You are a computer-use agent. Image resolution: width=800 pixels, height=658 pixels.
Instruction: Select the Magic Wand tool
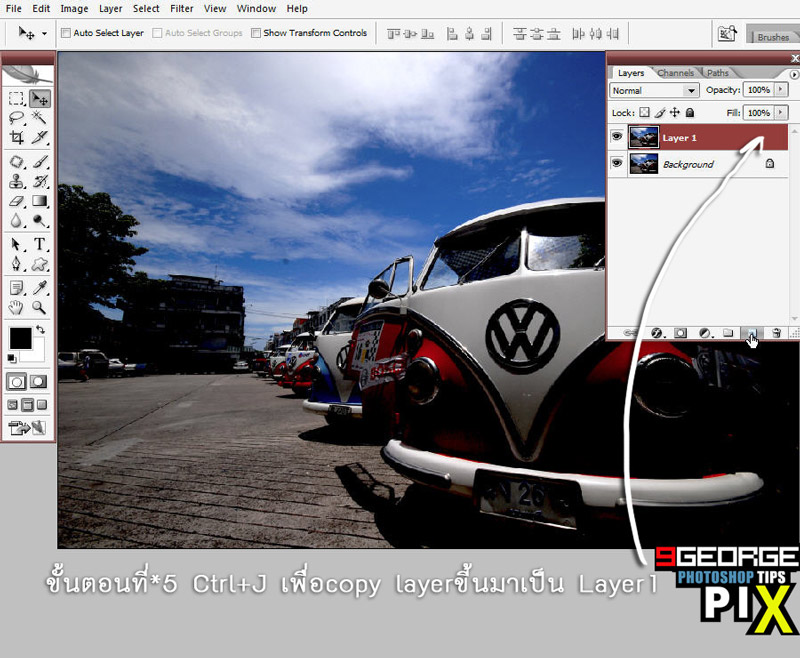pos(39,118)
